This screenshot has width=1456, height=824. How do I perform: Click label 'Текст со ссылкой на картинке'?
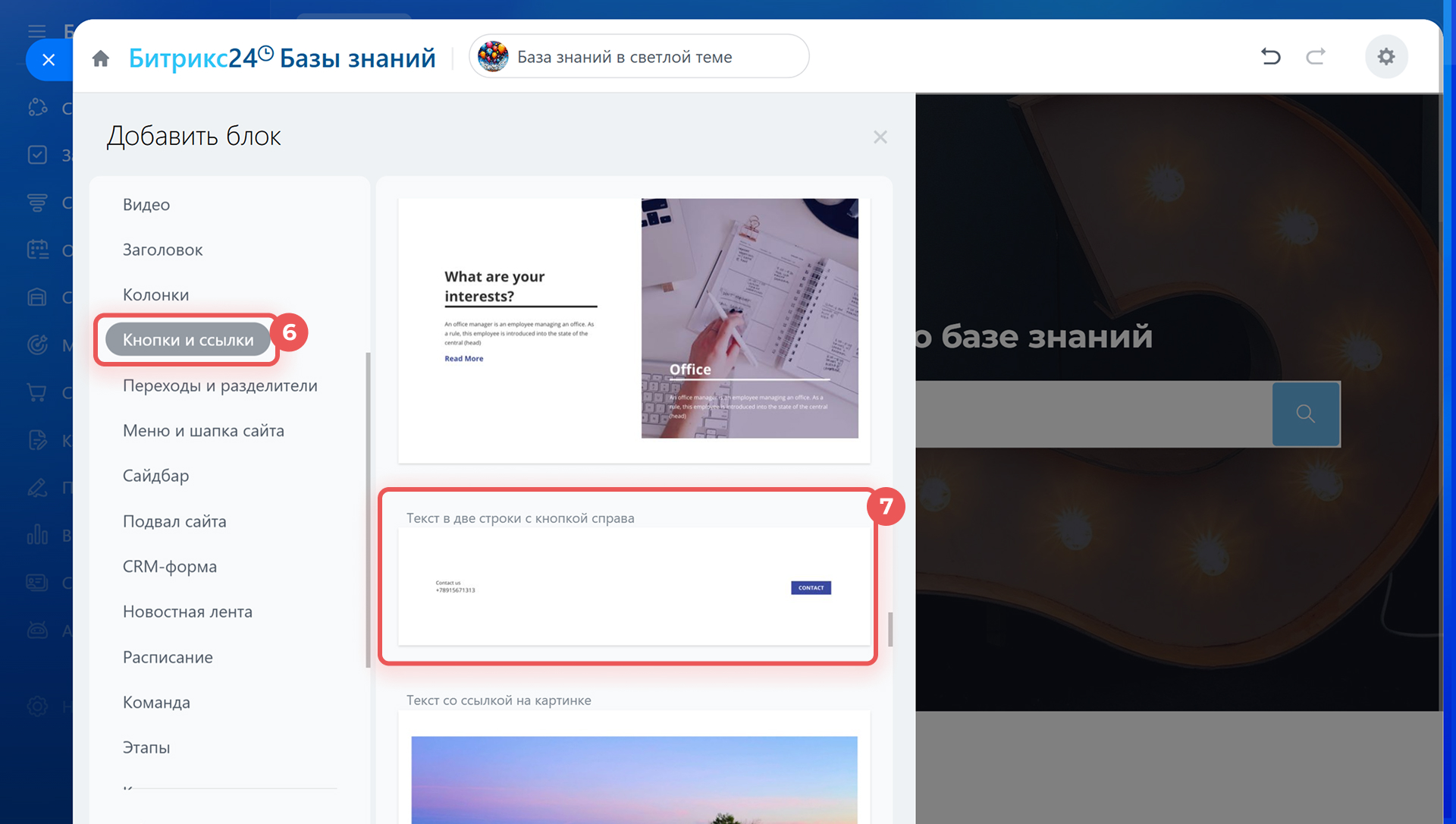click(x=498, y=700)
